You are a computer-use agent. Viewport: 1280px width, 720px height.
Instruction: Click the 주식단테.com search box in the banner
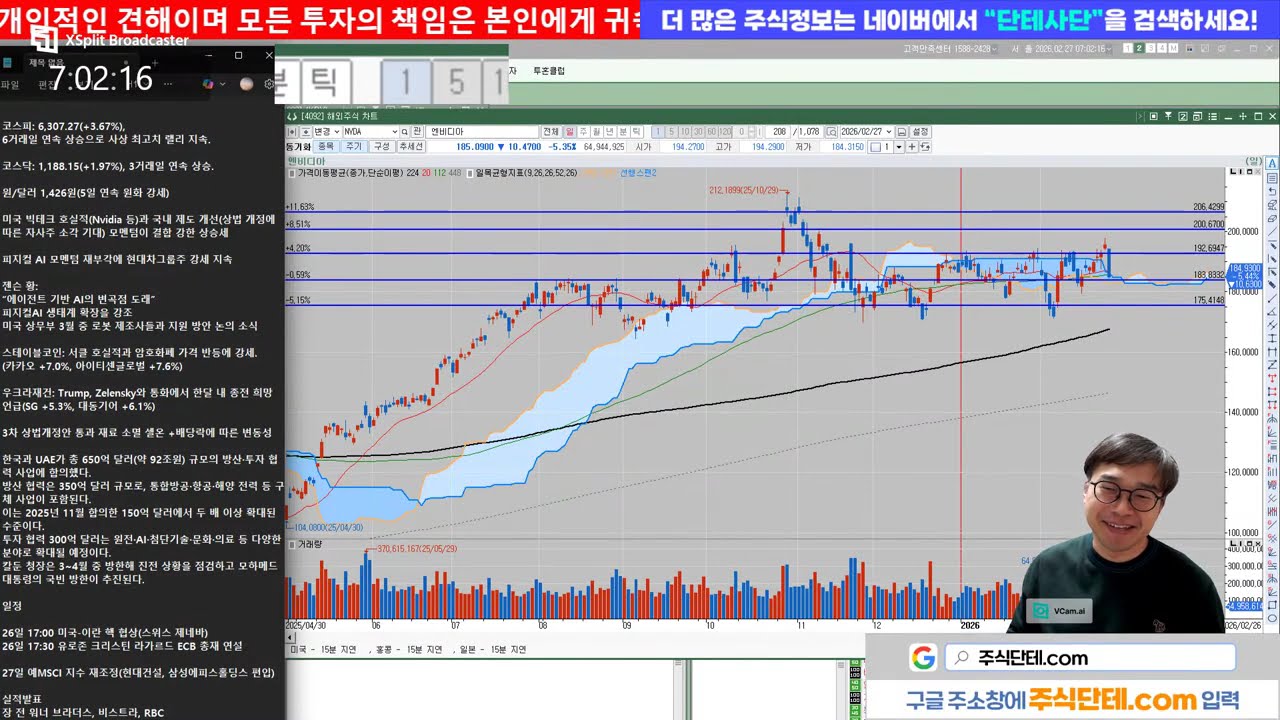click(x=1090, y=658)
